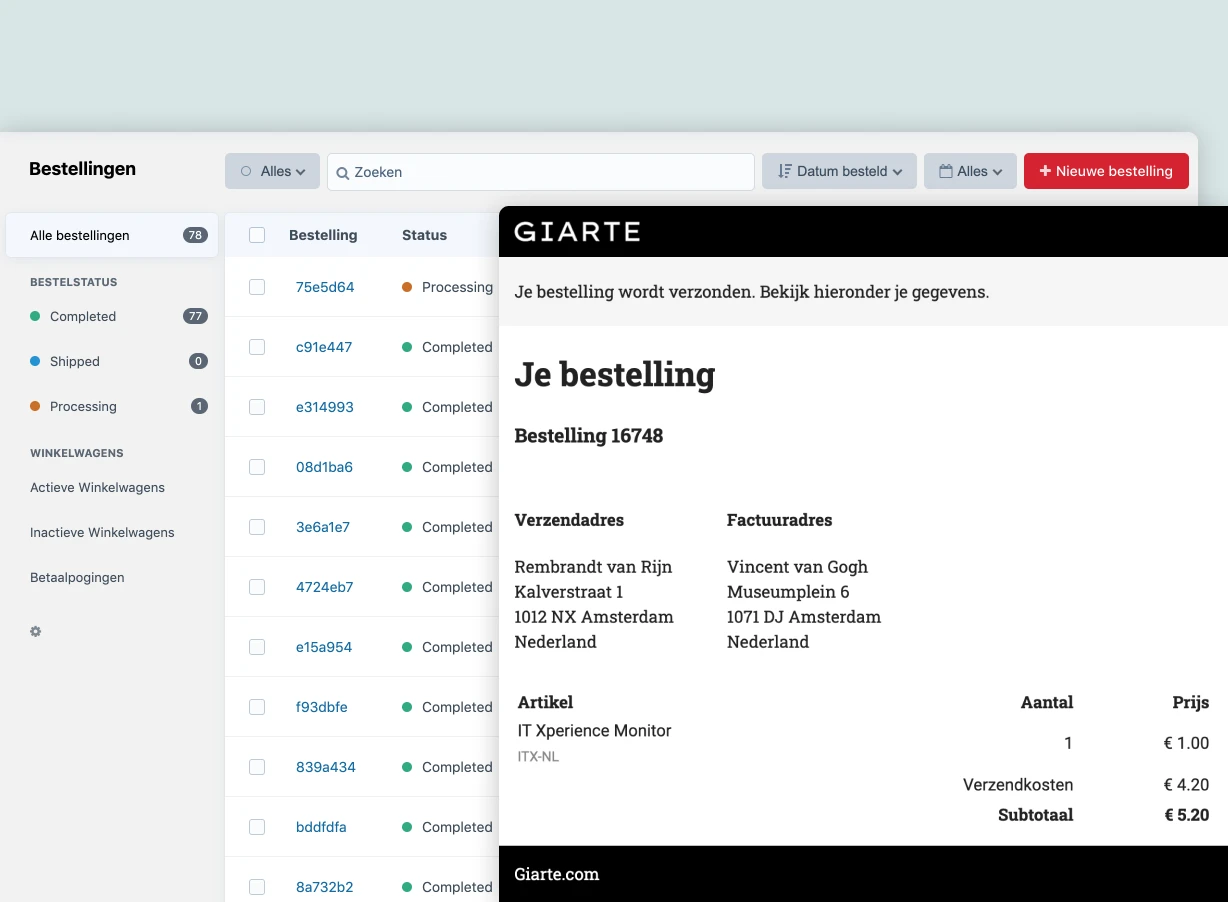Image resolution: width=1228 pixels, height=902 pixels.
Task: Click the blue dot beside Shipped
Action: 35,361
